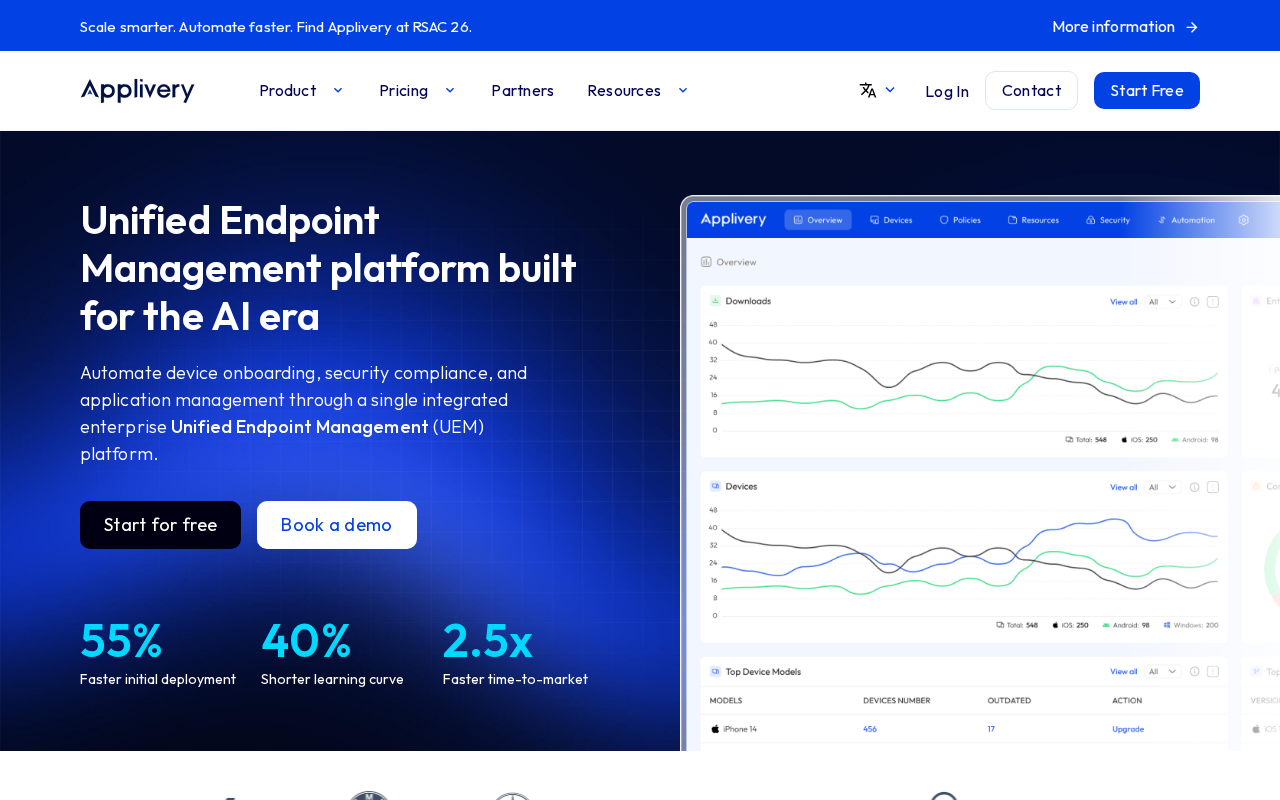Click the Overview breadcrumb below the dashboard nav
The image size is (1280, 800).
click(729, 262)
